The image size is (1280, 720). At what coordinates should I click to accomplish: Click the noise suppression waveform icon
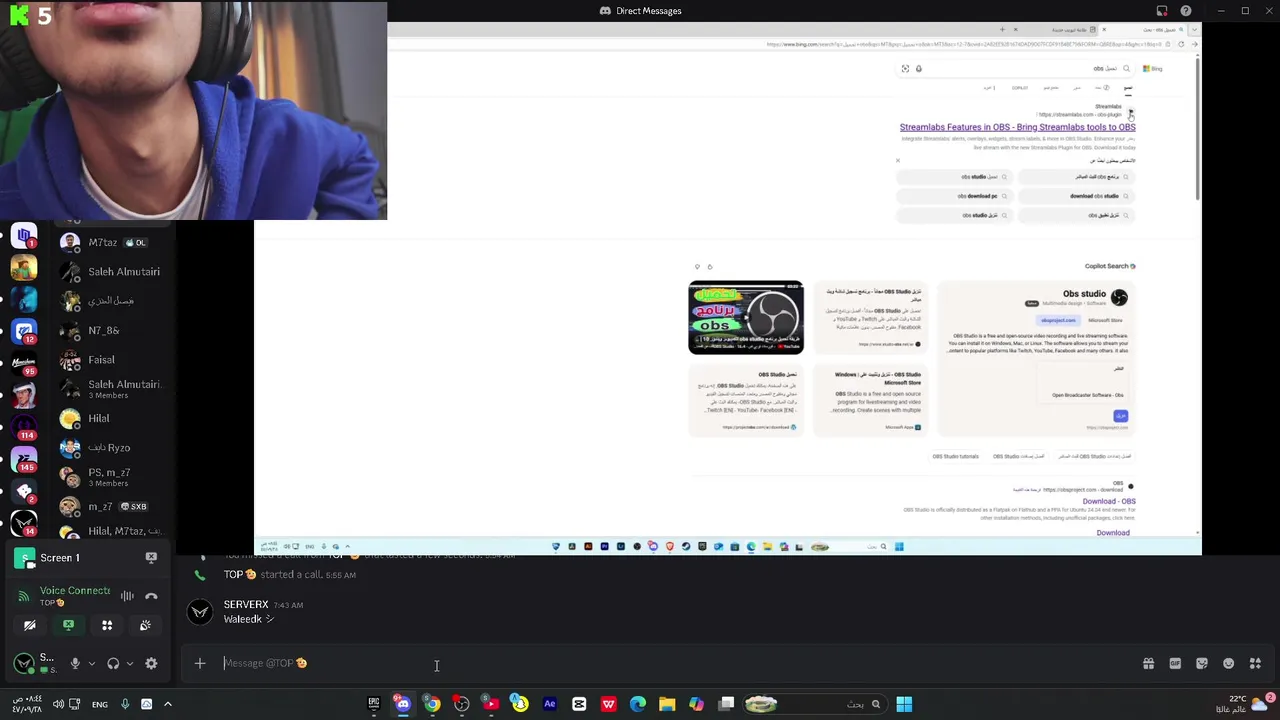pyautogui.click(x=127, y=596)
